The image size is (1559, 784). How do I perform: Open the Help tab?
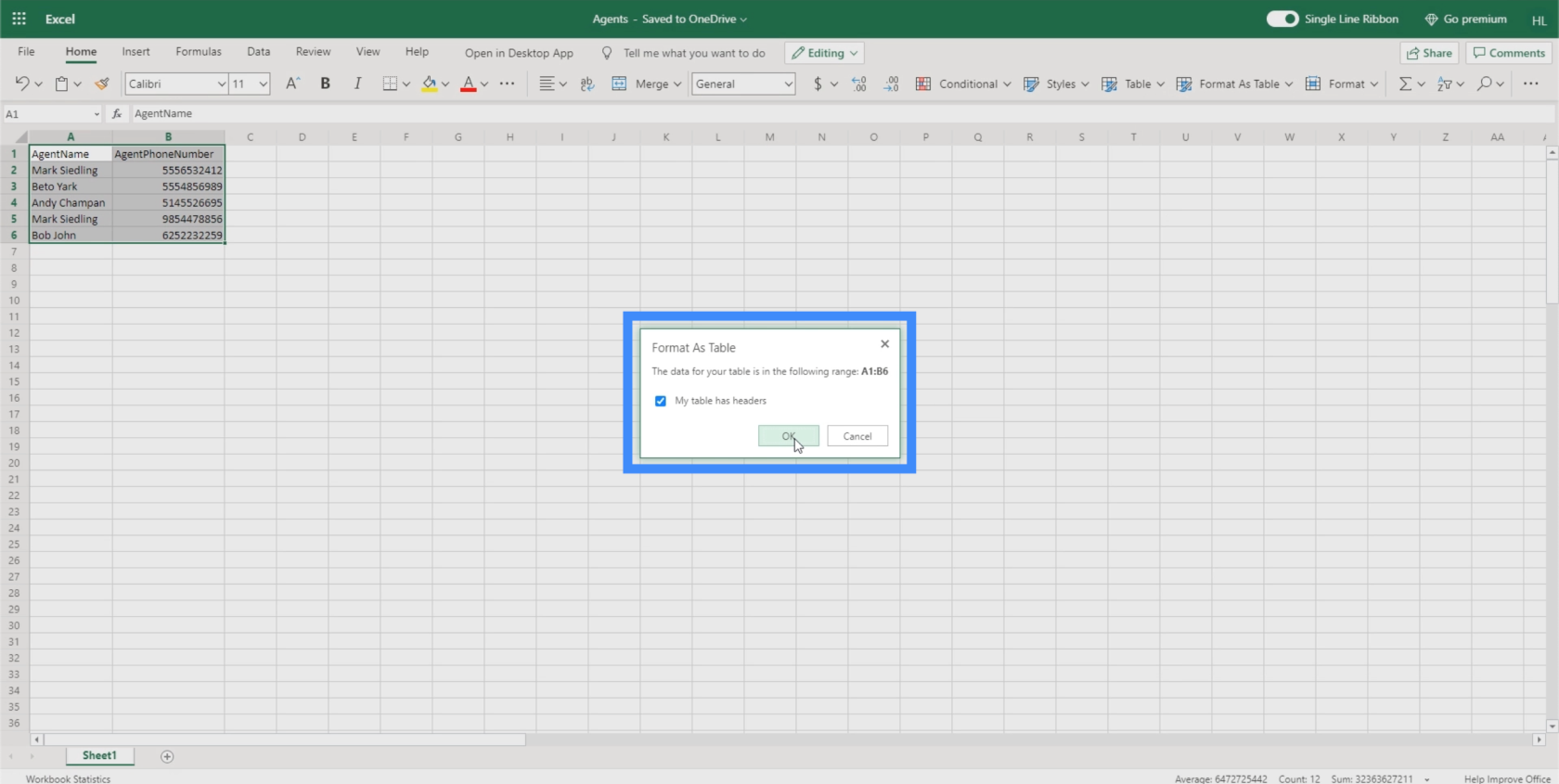pos(417,52)
